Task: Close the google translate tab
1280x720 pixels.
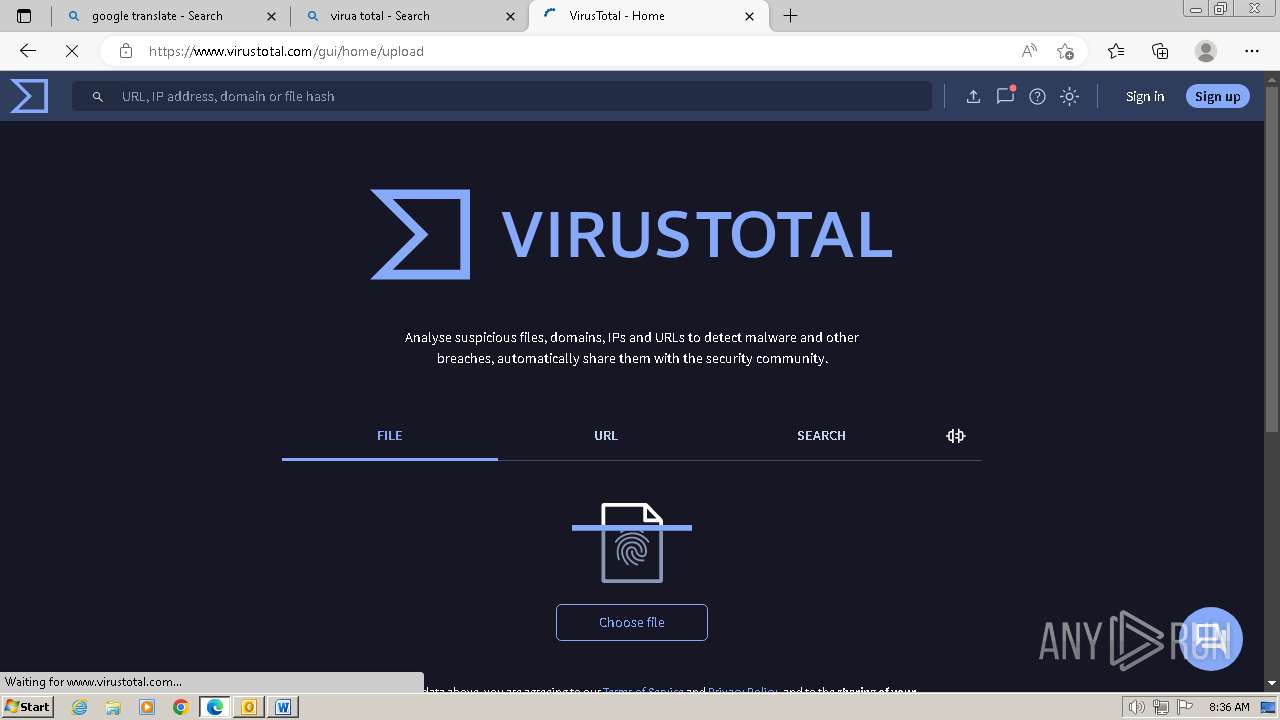Action: point(272,16)
